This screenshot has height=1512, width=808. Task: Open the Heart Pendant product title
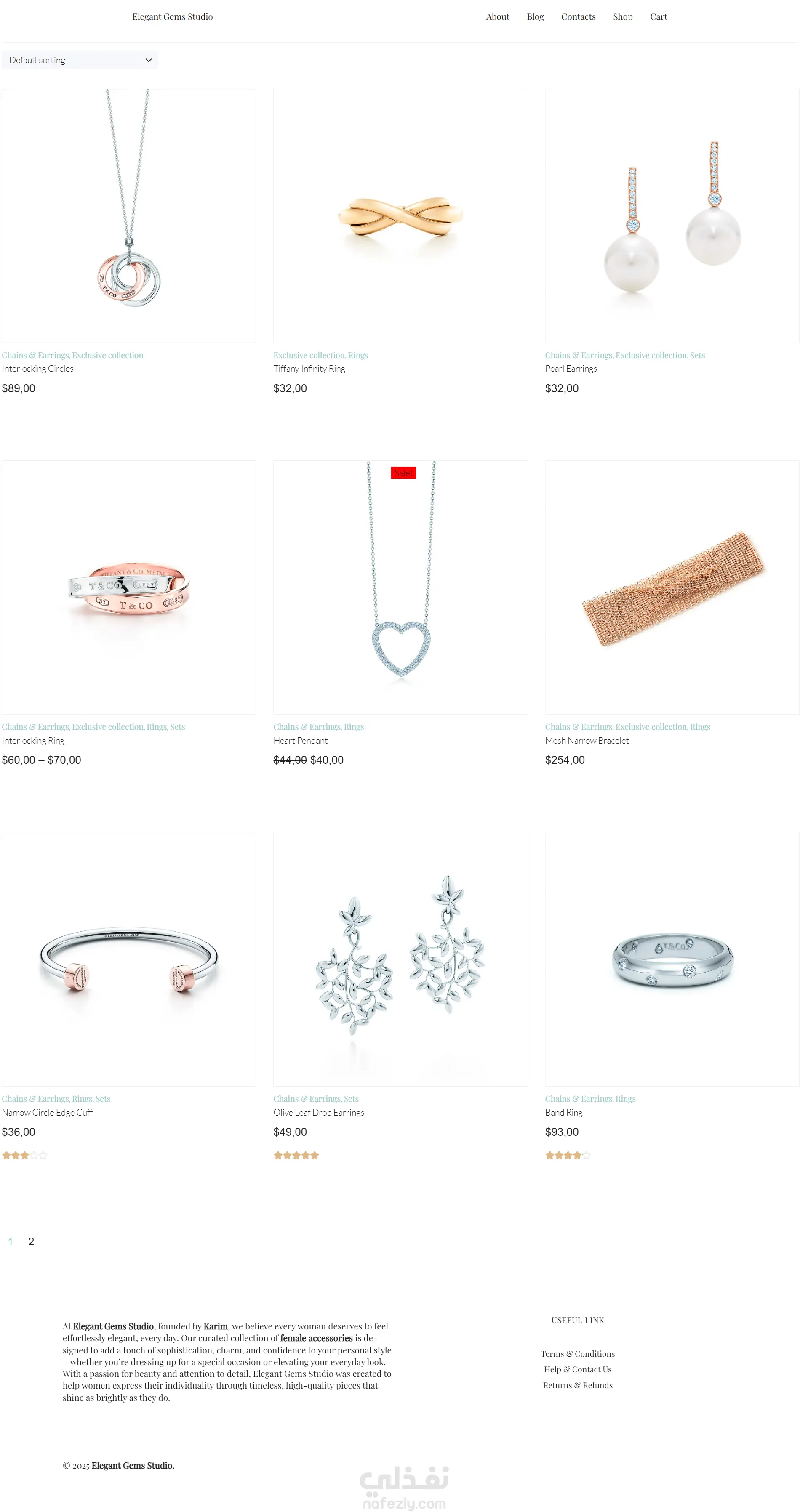tap(301, 741)
